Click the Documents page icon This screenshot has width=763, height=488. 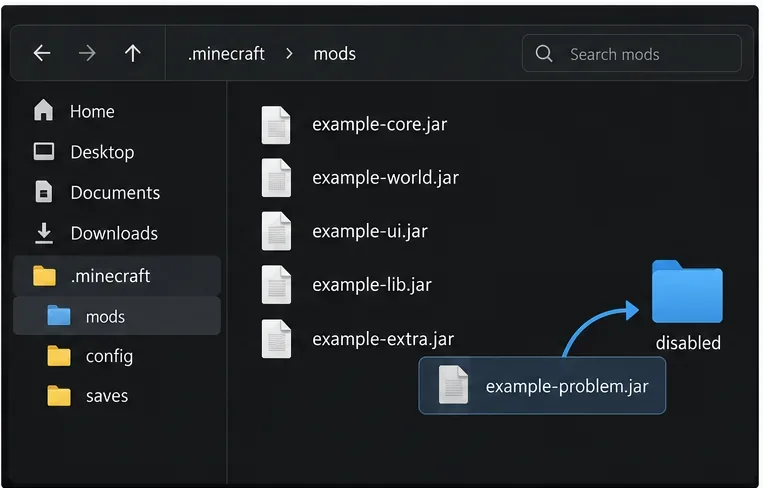pyautogui.click(x=44, y=192)
